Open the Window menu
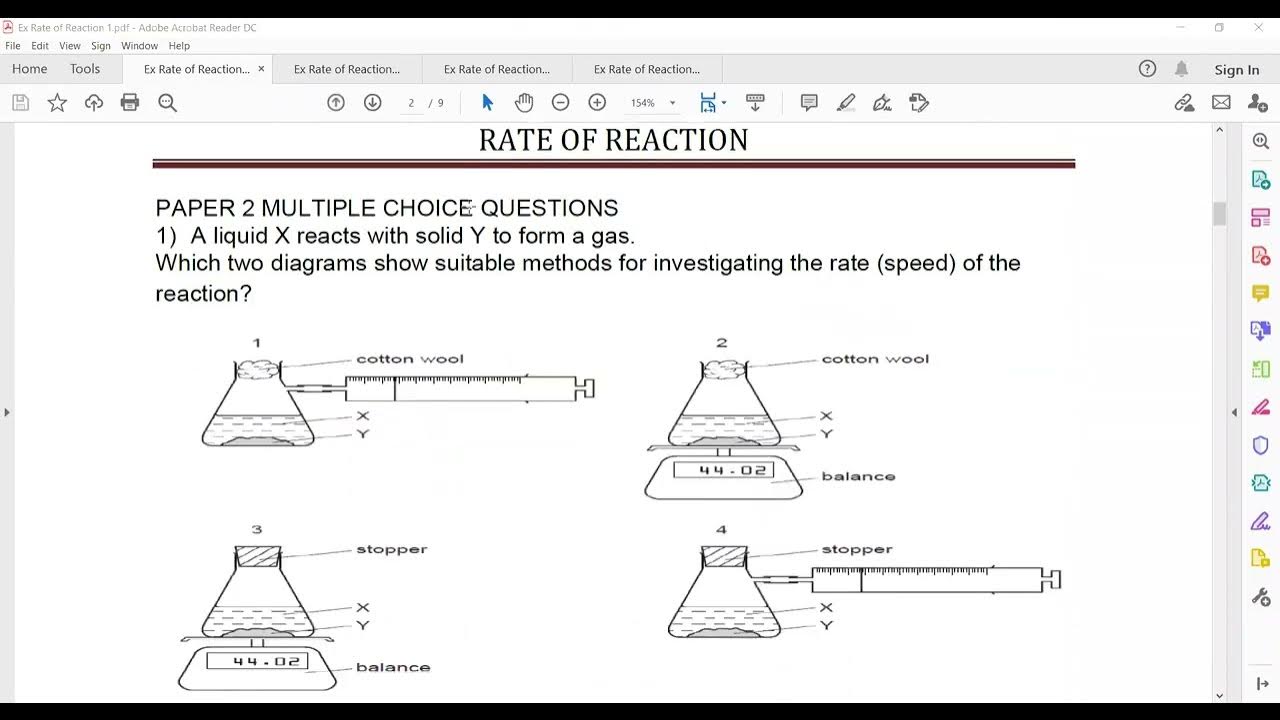The image size is (1280, 720). pos(140,46)
